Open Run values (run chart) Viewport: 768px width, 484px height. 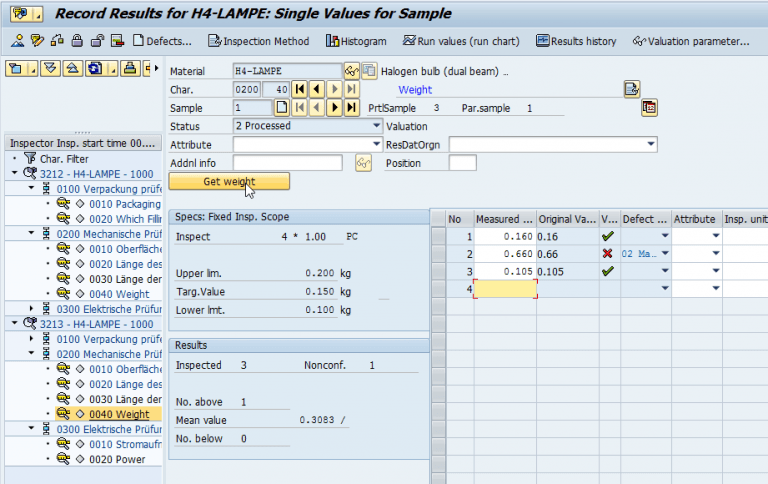461,41
